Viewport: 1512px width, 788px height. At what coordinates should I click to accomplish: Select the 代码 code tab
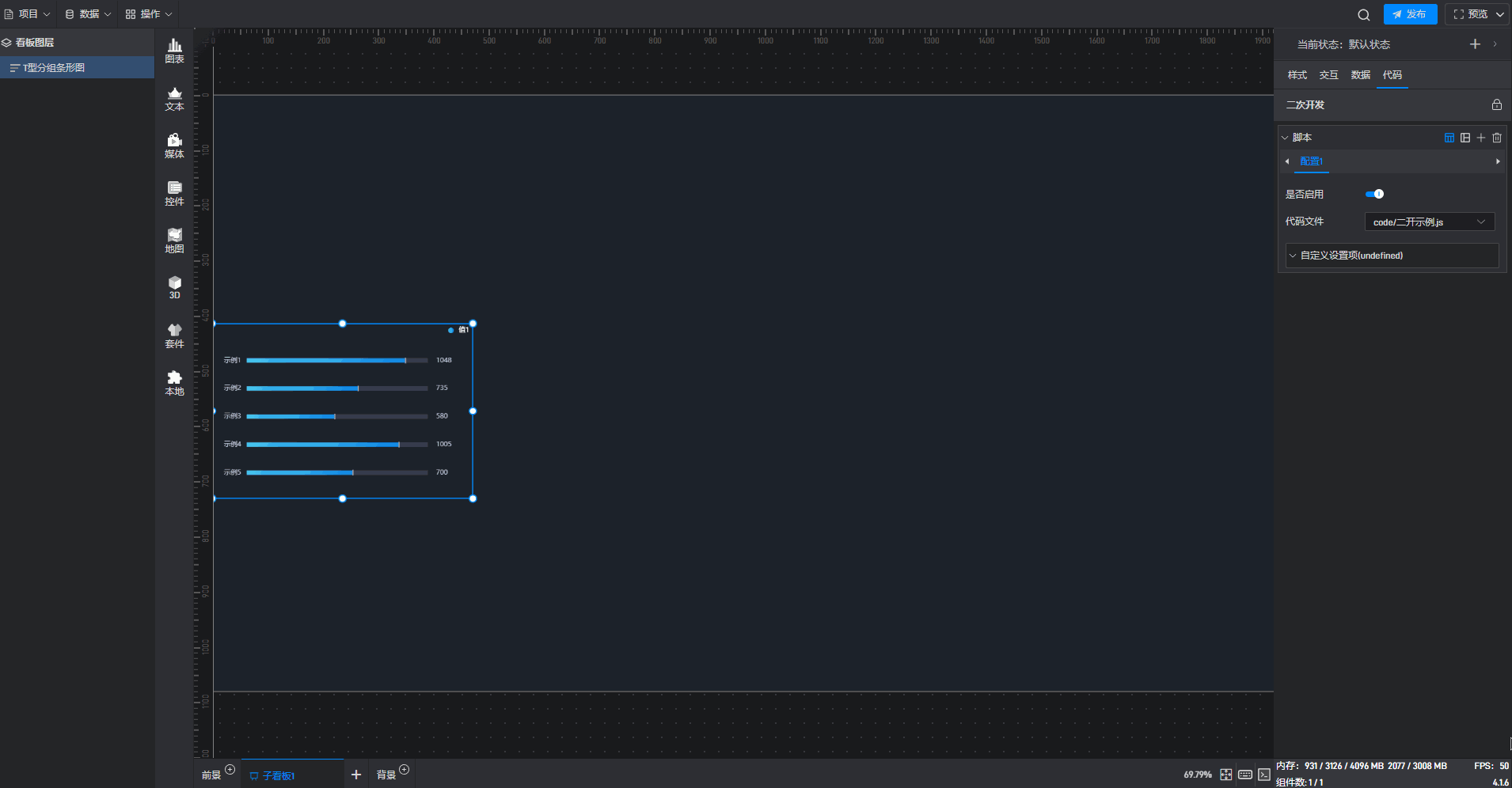[1392, 75]
